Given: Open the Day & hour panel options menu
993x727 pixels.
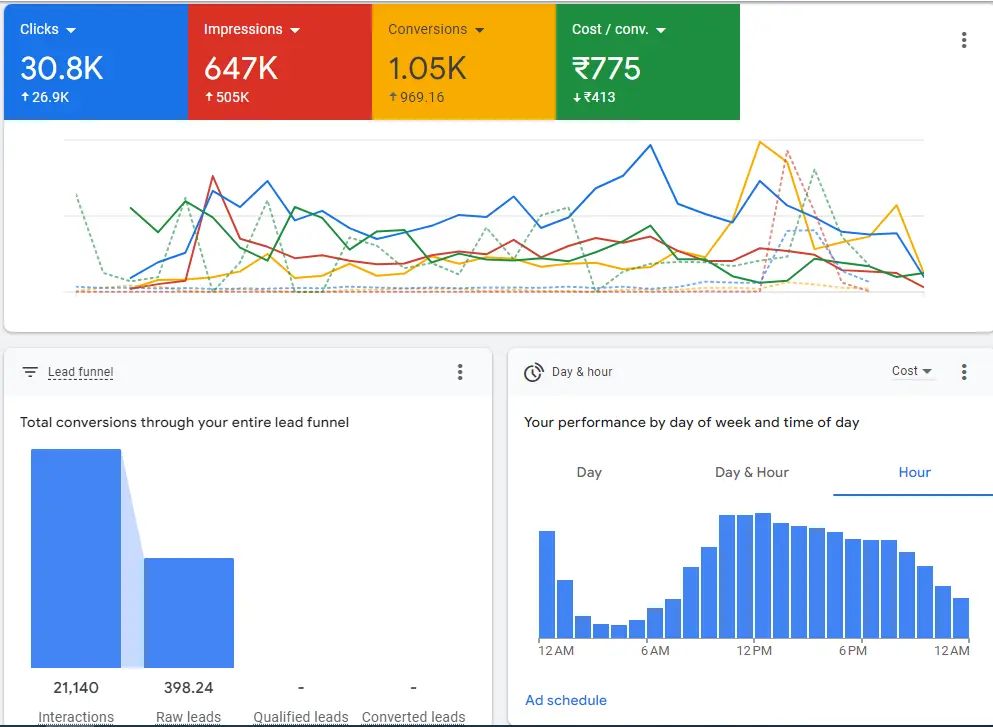Looking at the screenshot, I should tap(963, 371).
